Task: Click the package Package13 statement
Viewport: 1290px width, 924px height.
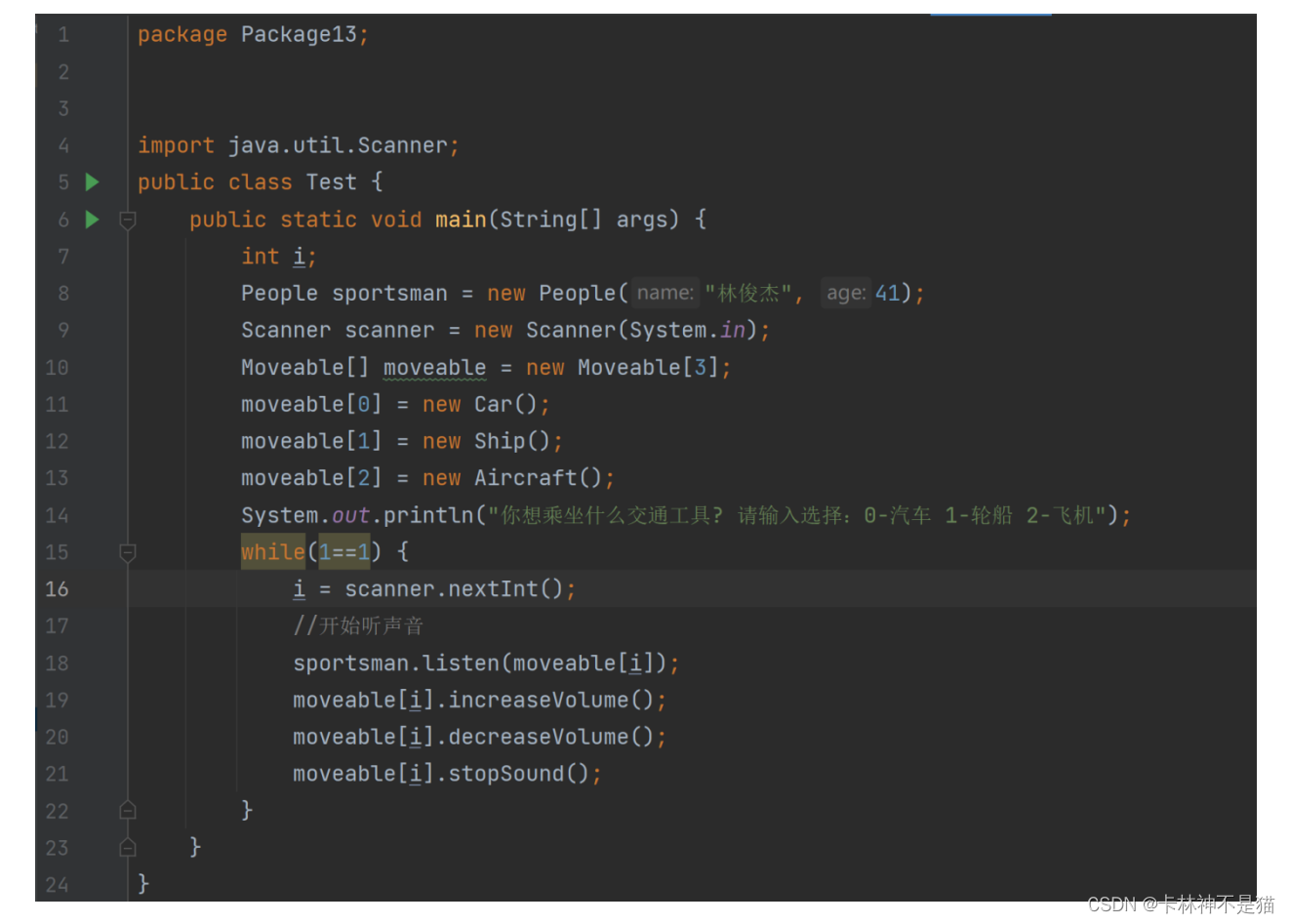Action: point(253,35)
